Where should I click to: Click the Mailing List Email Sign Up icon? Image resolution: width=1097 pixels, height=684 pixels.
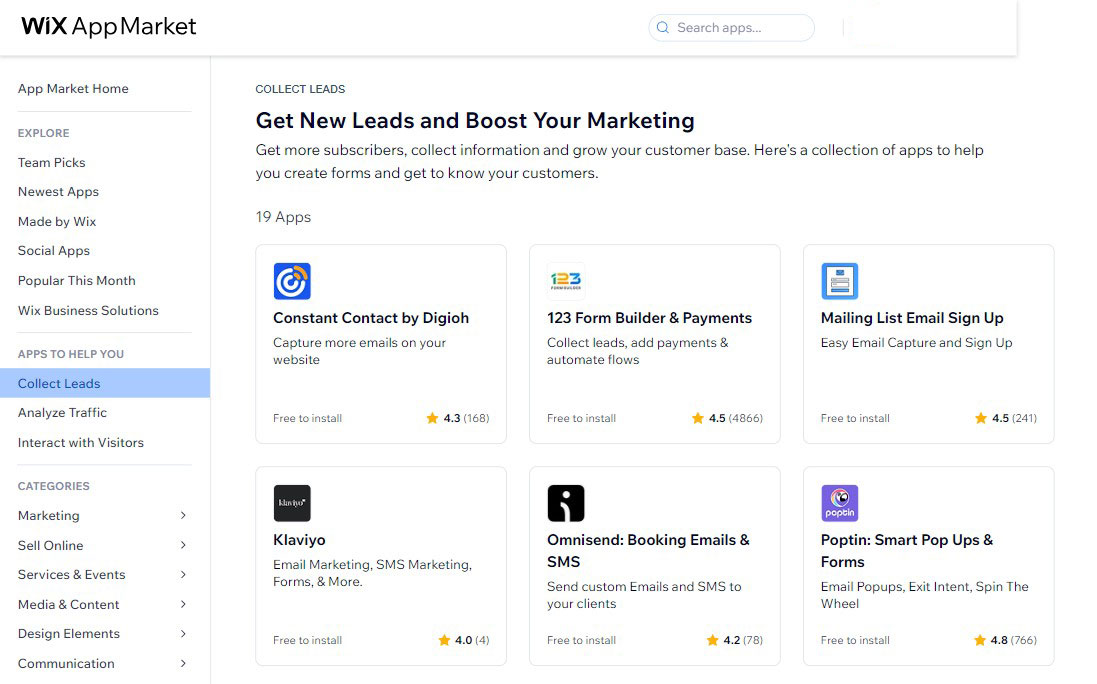pos(840,282)
